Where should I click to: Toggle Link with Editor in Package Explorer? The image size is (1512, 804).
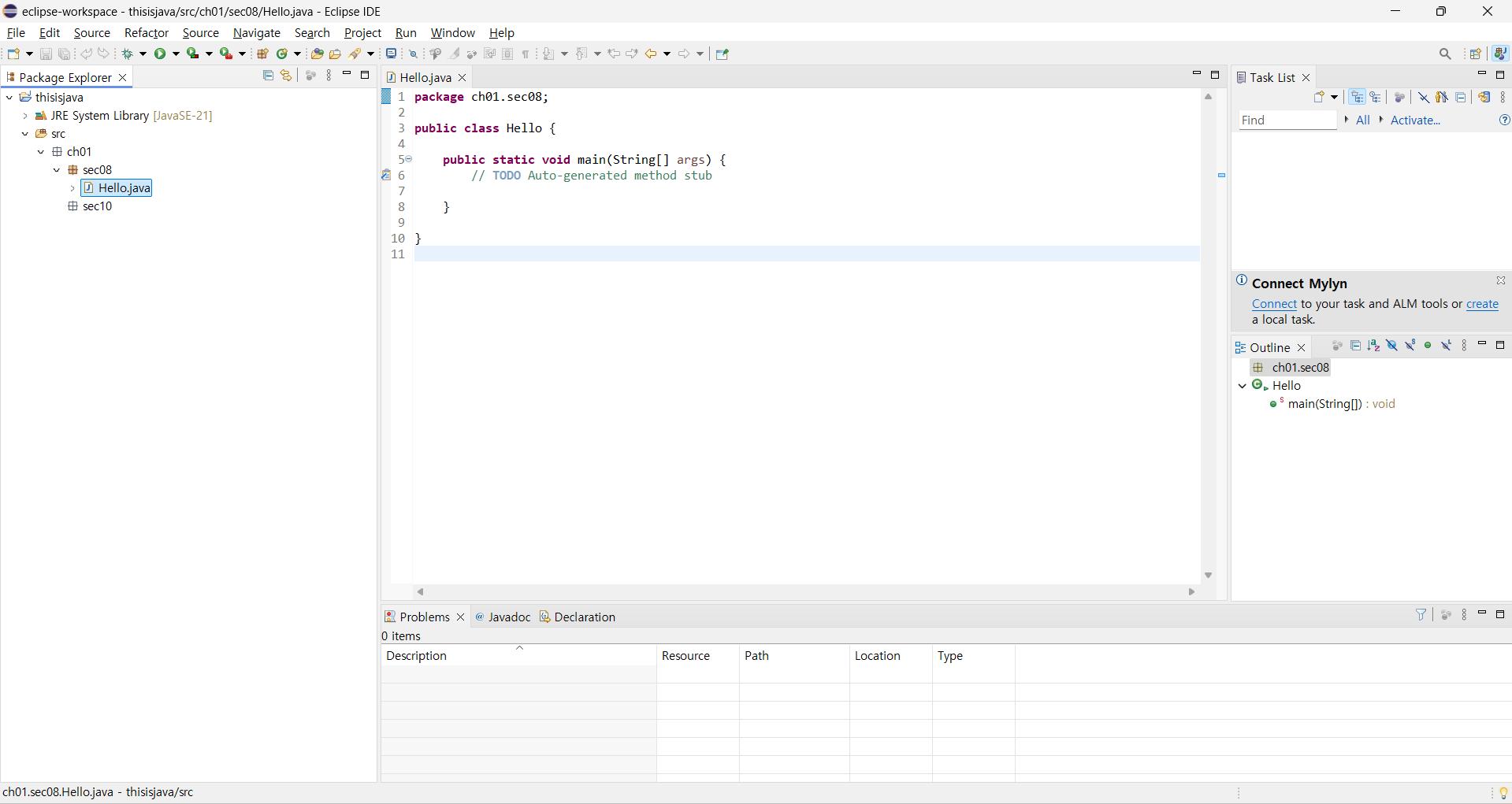pyautogui.click(x=286, y=76)
